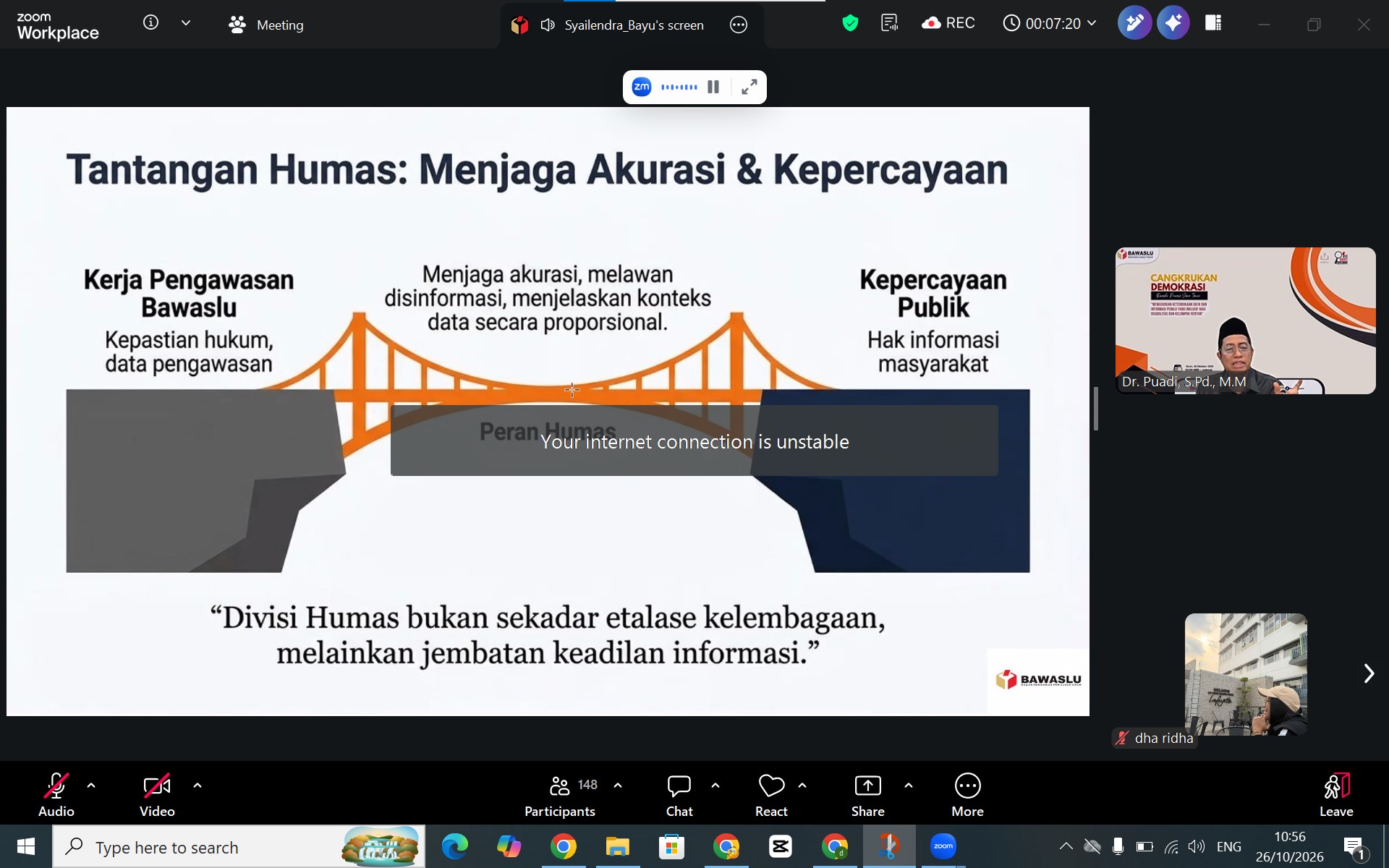1389x868 pixels.
Task: Start camera with Video button
Action: pyautogui.click(x=157, y=794)
